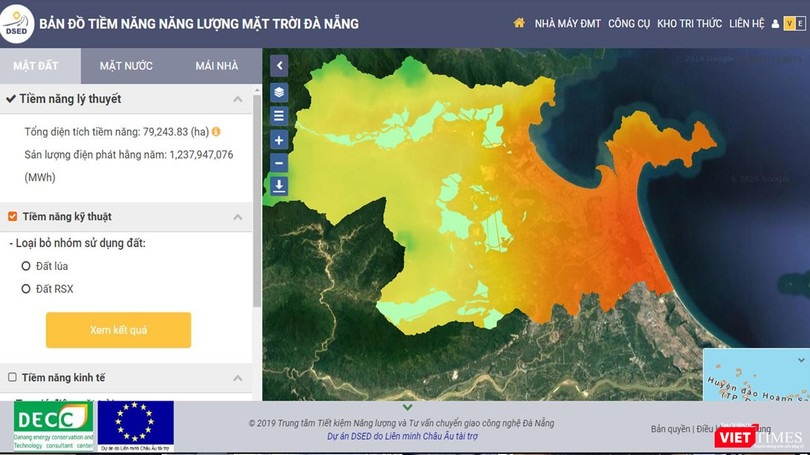Open the map layers icon

pyautogui.click(x=279, y=92)
